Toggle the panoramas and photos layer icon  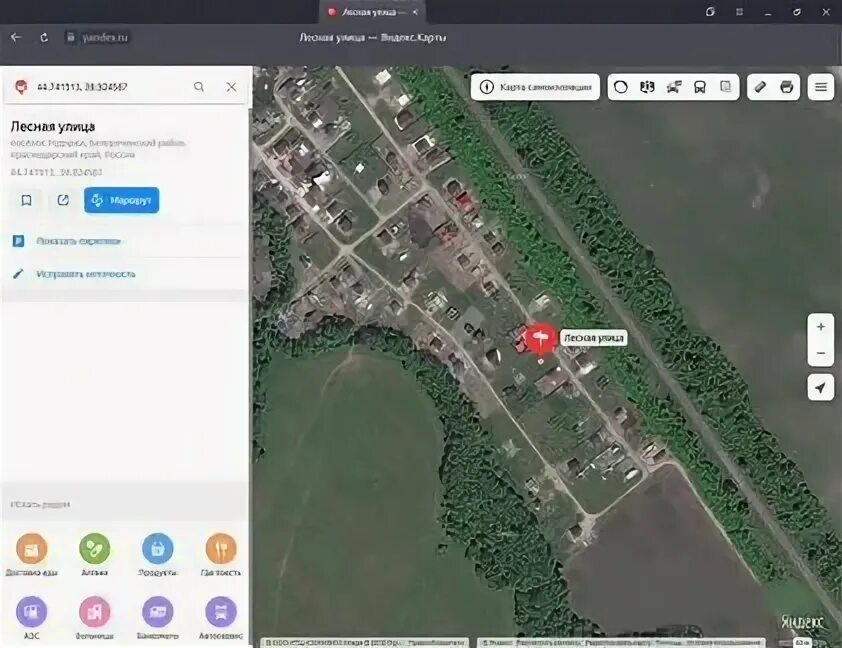click(647, 87)
